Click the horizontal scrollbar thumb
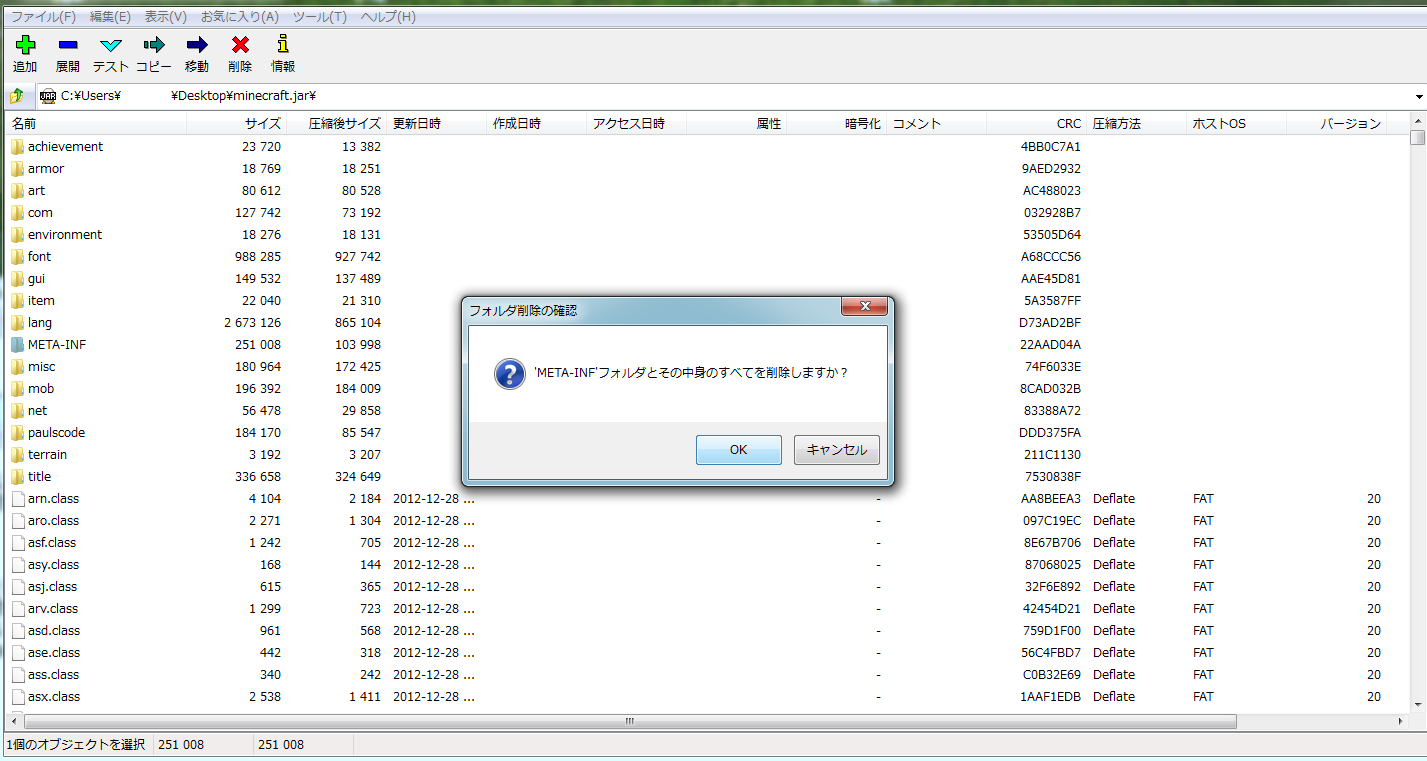The height and width of the screenshot is (761, 1427). 630,720
